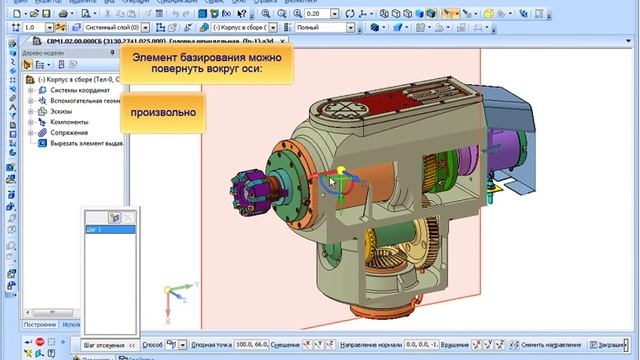This screenshot has width=640, height=360.
Task: Click the model tree display mode icon
Action: [x=27, y=64]
